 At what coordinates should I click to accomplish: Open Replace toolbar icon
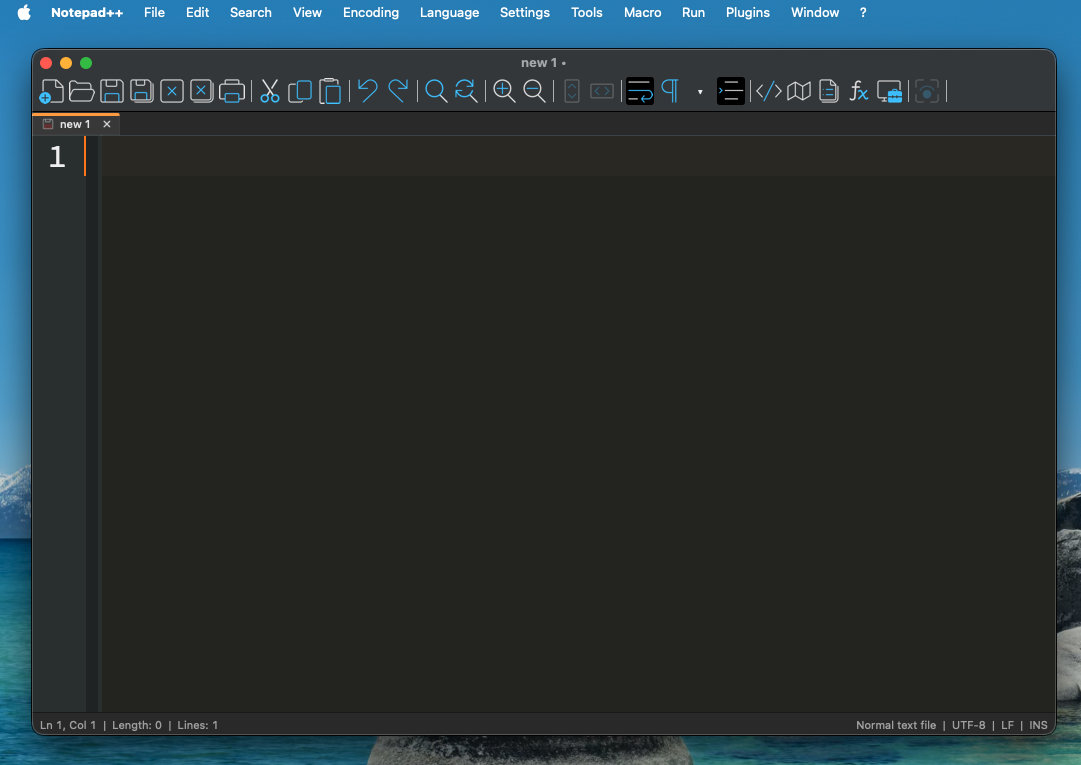coord(466,91)
